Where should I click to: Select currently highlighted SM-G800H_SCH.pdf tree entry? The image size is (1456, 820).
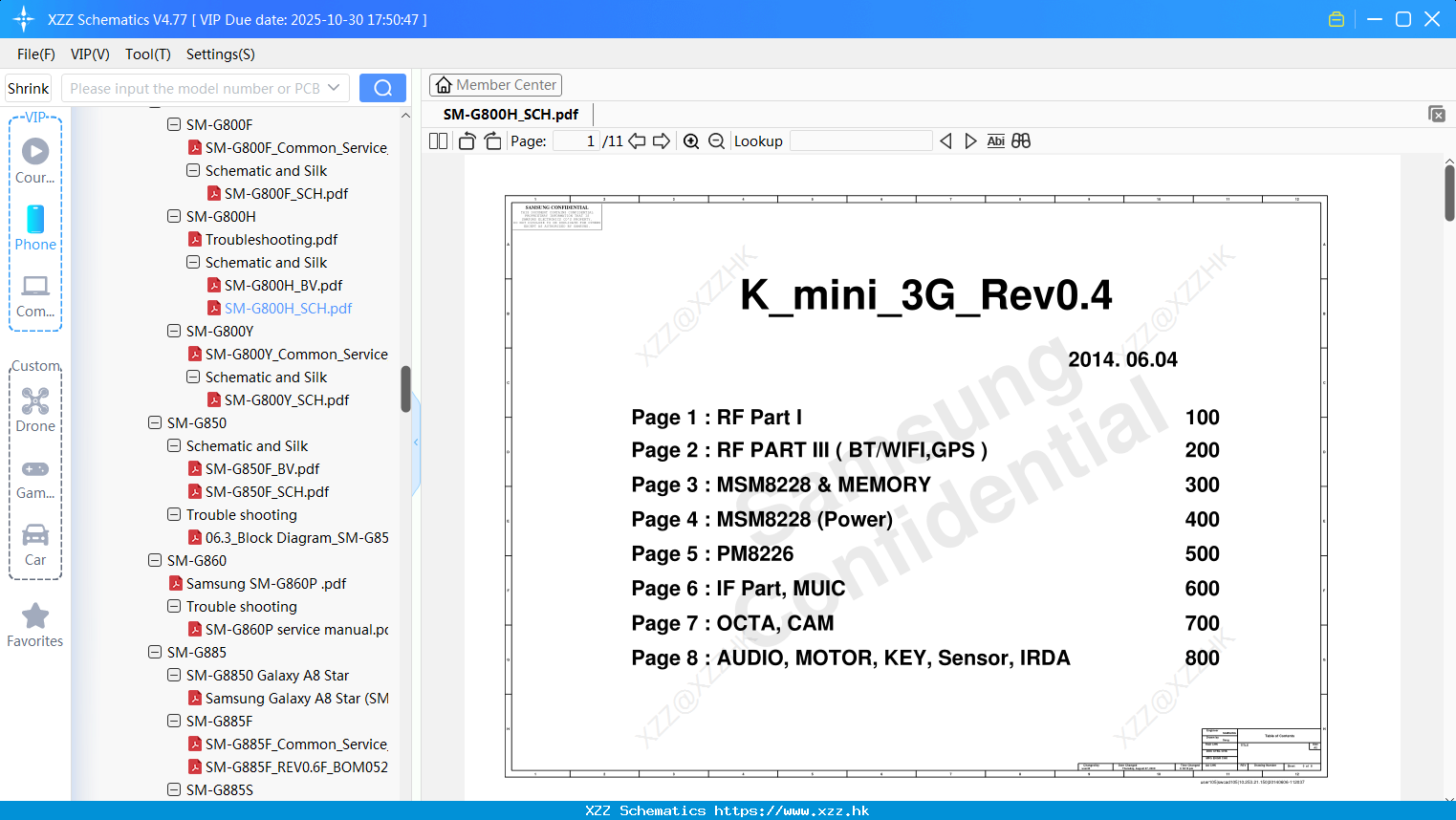(288, 308)
